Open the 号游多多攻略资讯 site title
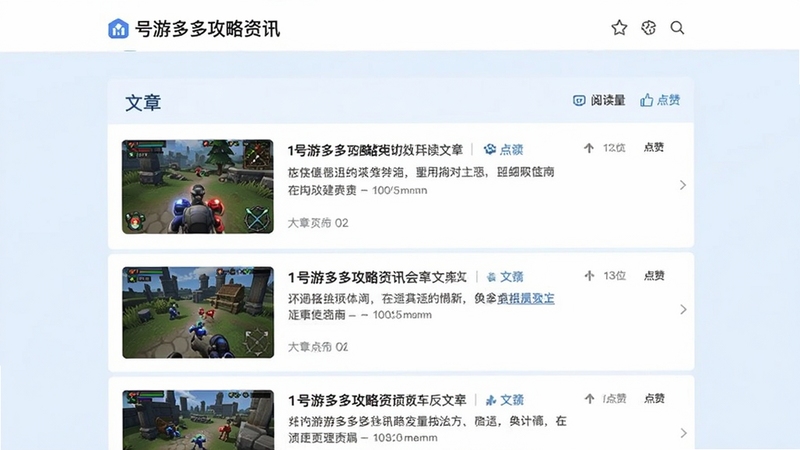The width and height of the screenshot is (800, 450). [x=207, y=29]
